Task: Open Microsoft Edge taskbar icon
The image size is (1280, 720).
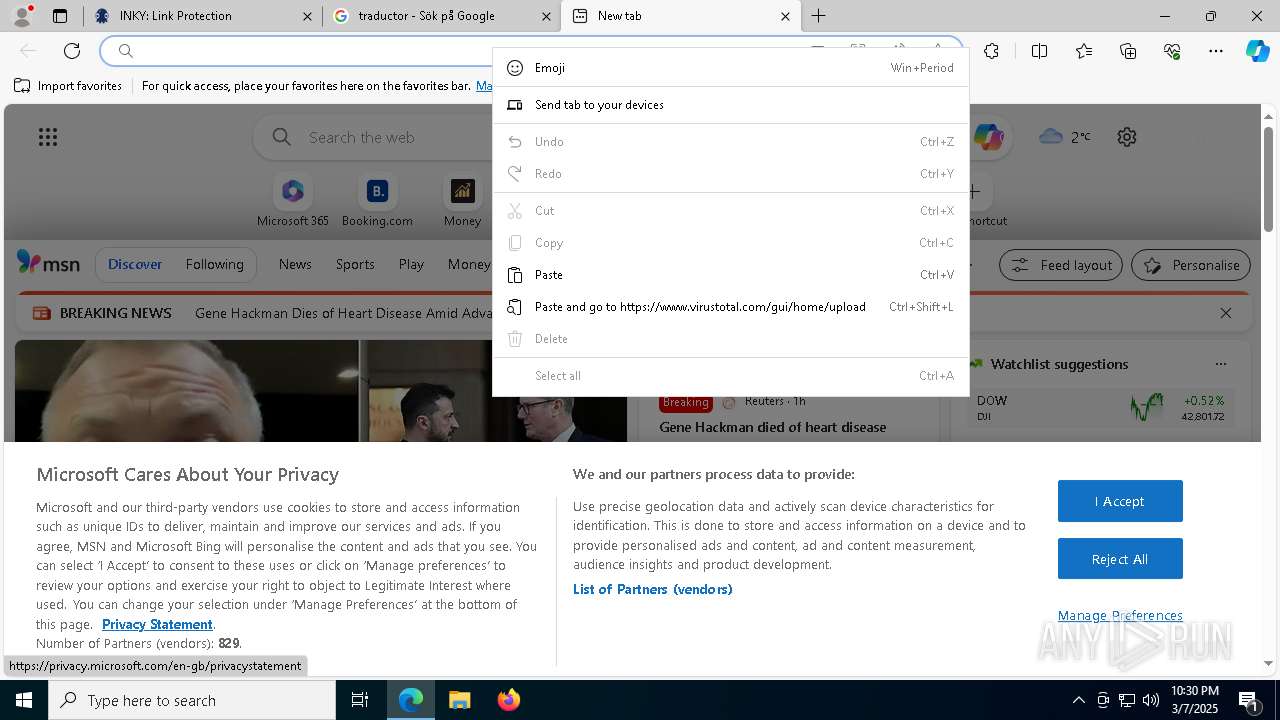Action: (411, 700)
